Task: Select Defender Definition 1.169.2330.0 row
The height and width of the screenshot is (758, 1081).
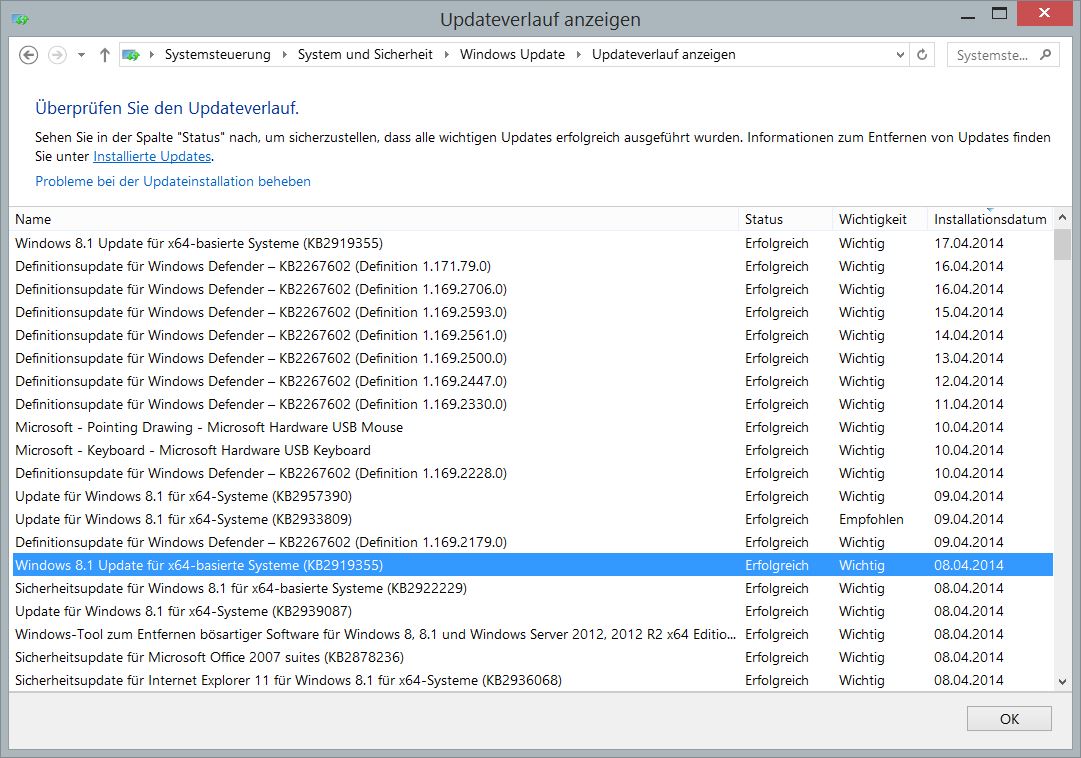Action: [x=533, y=404]
